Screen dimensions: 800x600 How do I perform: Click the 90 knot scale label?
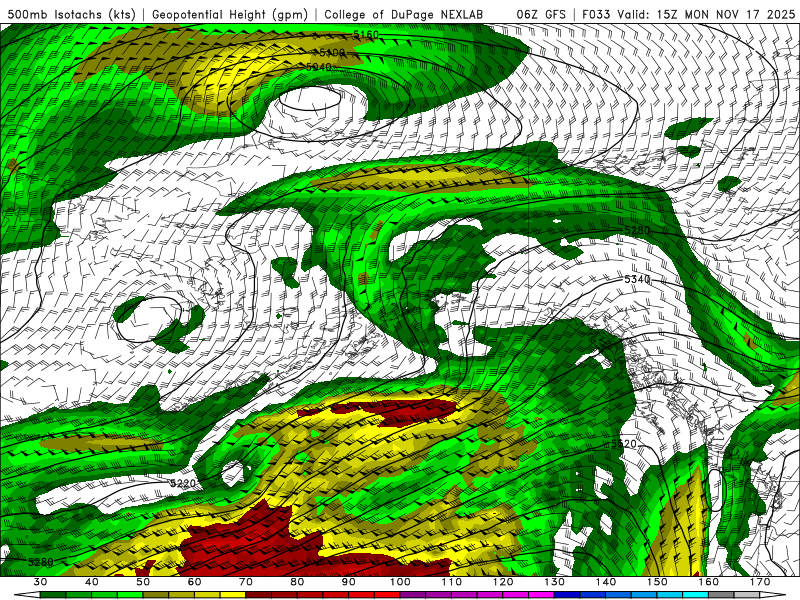tap(349, 582)
